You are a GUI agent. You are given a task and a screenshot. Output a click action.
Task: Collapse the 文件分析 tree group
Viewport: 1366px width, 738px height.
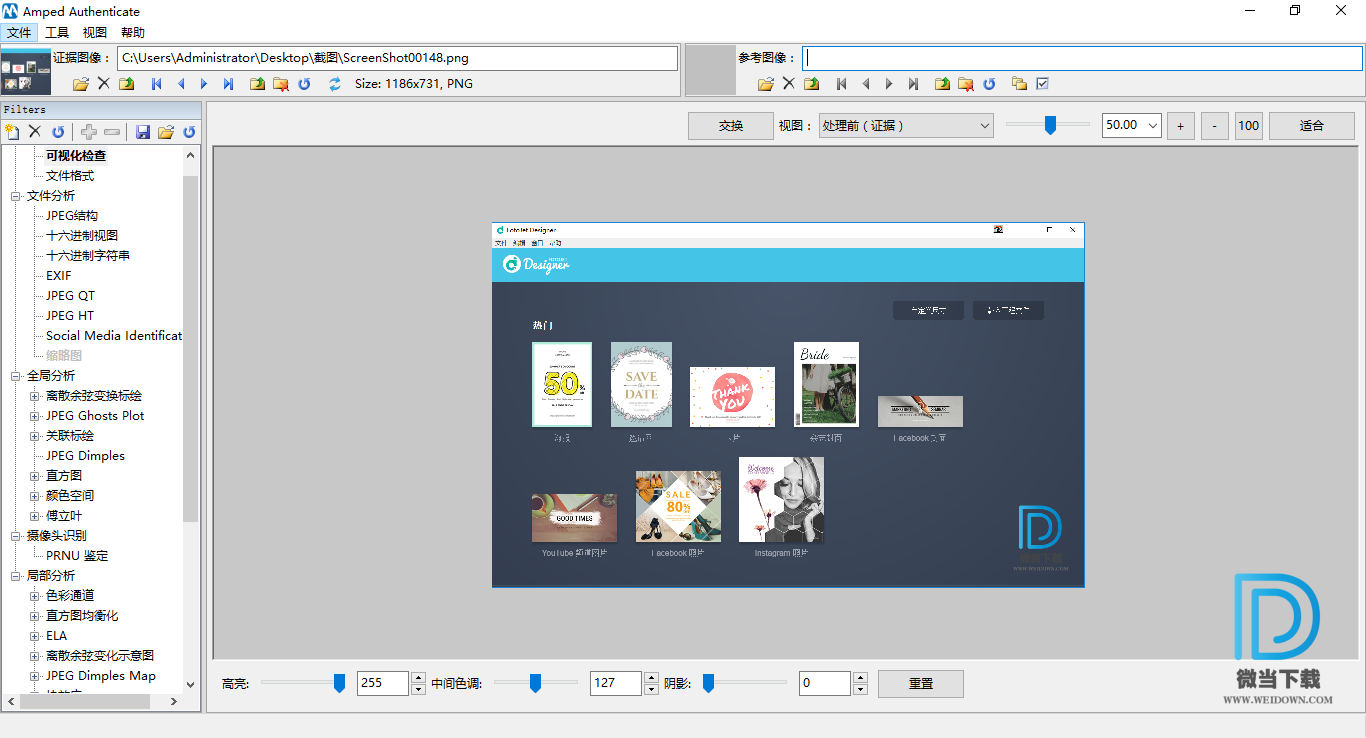pos(16,196)
